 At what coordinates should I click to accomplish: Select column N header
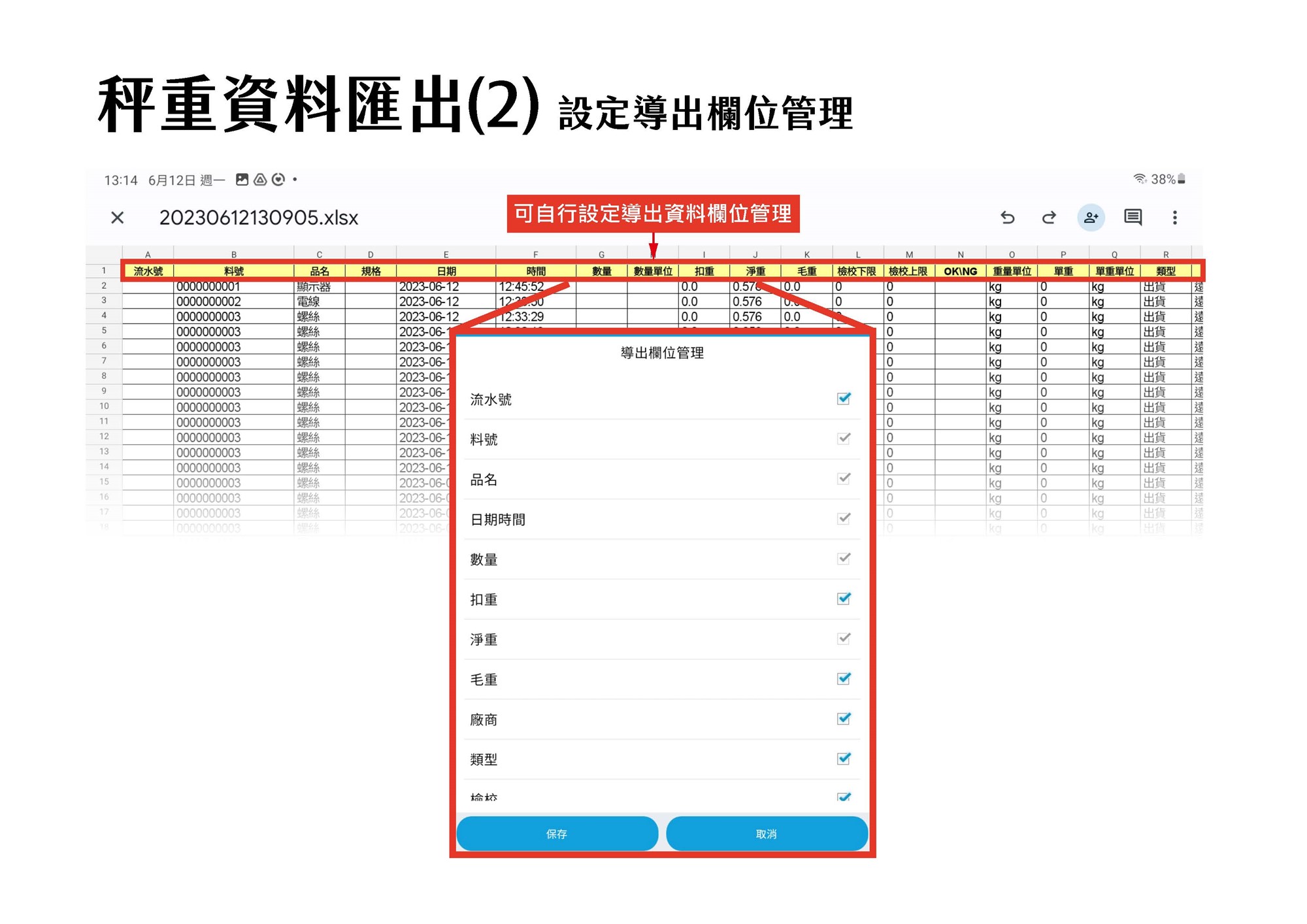[960, 254]
